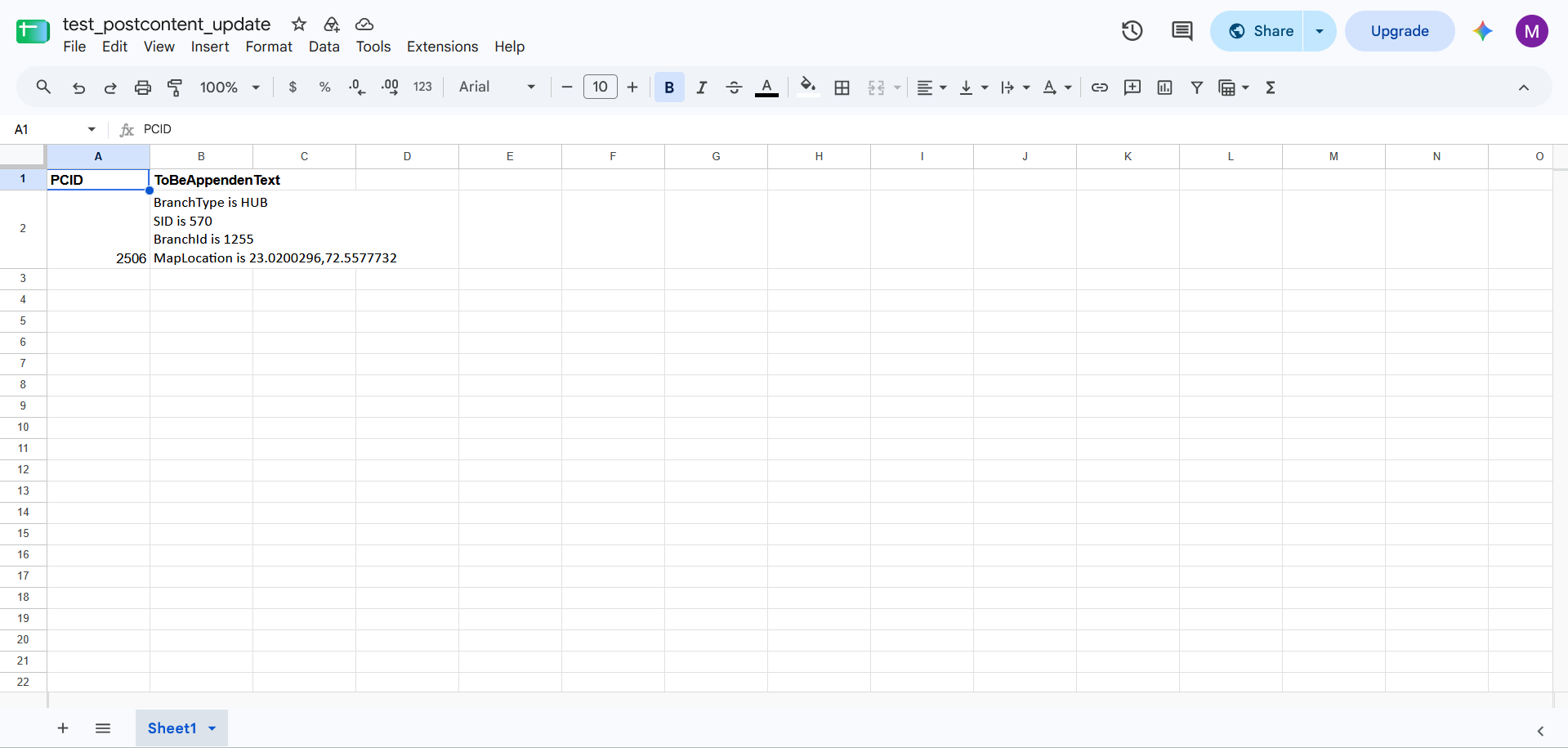The height and width of the screenshot is (748, 1568).
Task: Activate the paint format tool
Action: coord(175,87)
